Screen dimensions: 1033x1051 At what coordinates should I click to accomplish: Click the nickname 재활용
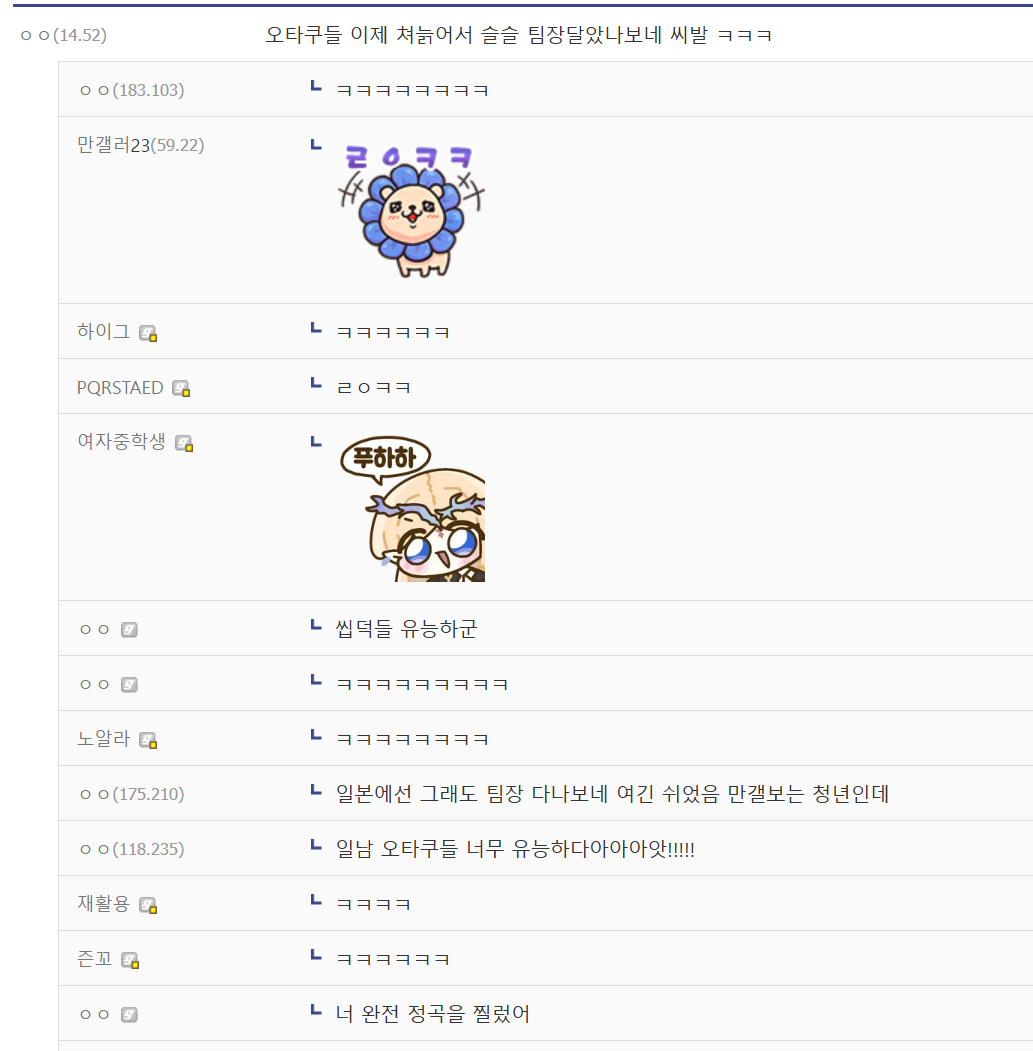point(103,904)
